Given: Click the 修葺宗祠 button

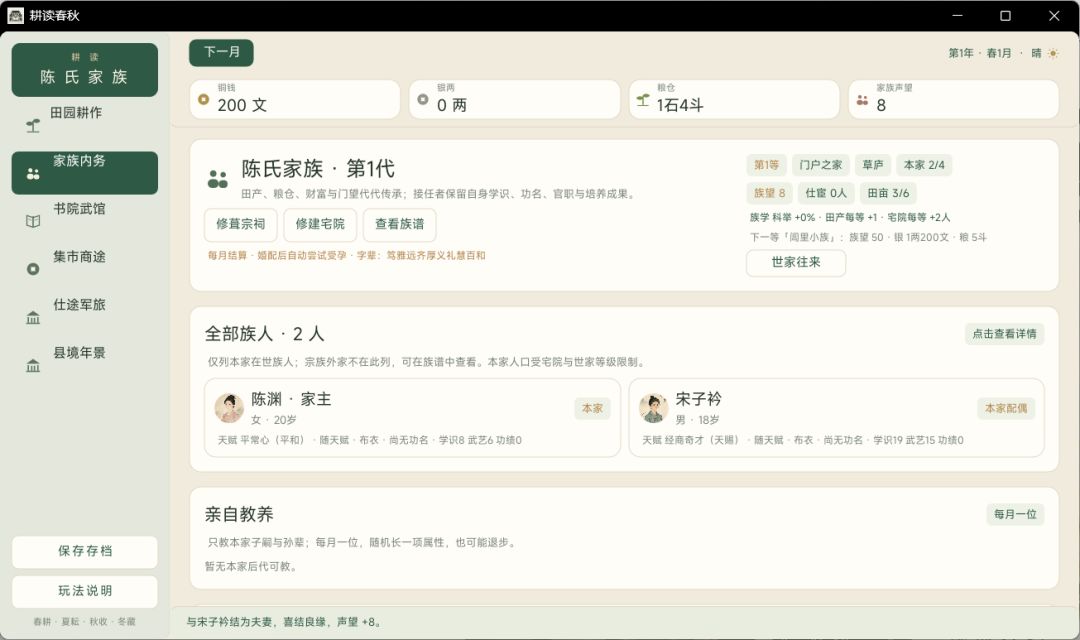Looking at the screenshot, I should 240,225.
